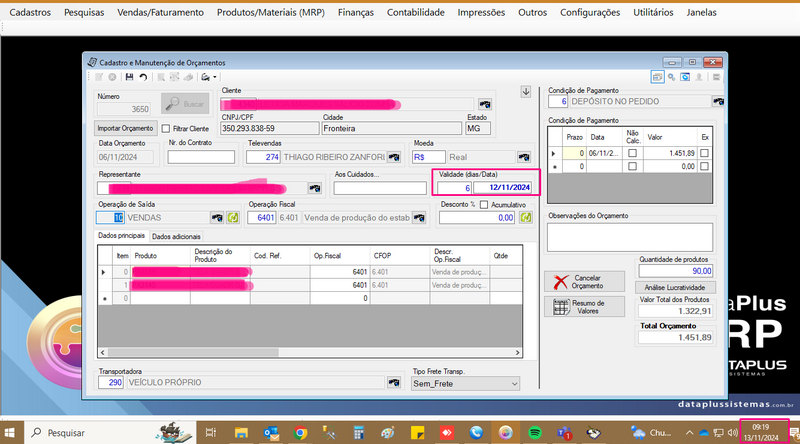Viewport: 800px width, 444px height.
Task: Open the Calculator from the taskbar
Action: [359, 433]
